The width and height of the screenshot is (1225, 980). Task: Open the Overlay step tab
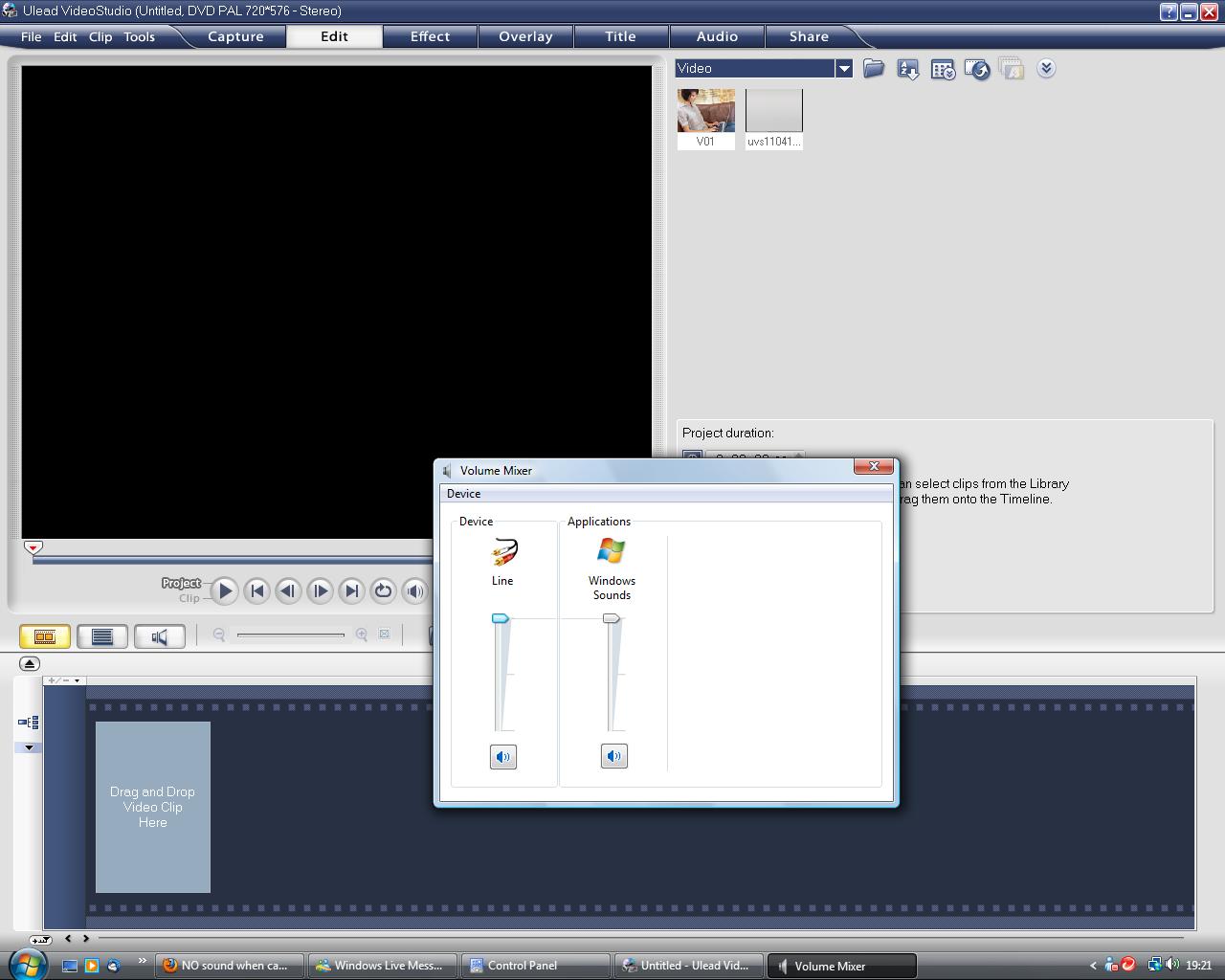pyautogui.click(x=525, y=36)
